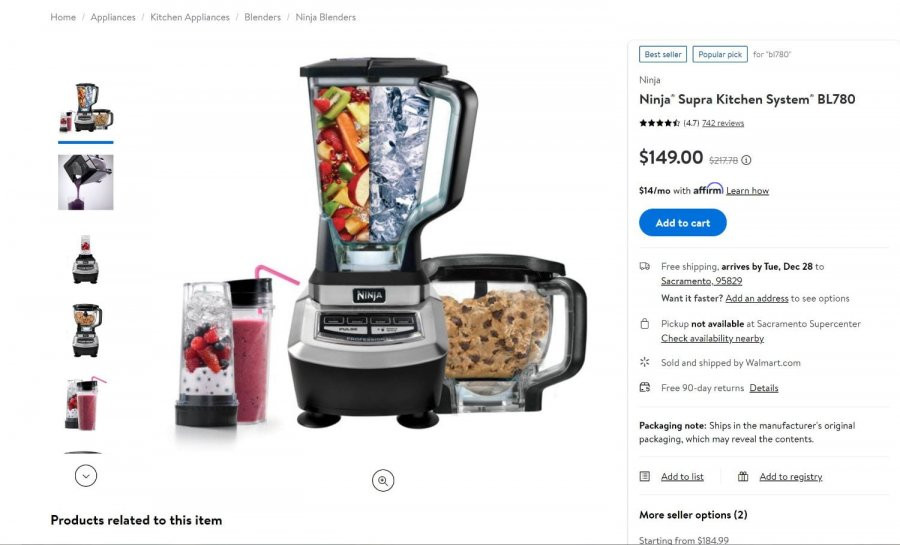Click the zoom magnifier icon under product image
This screenshot has width=900, height=545.
[383, 480]
